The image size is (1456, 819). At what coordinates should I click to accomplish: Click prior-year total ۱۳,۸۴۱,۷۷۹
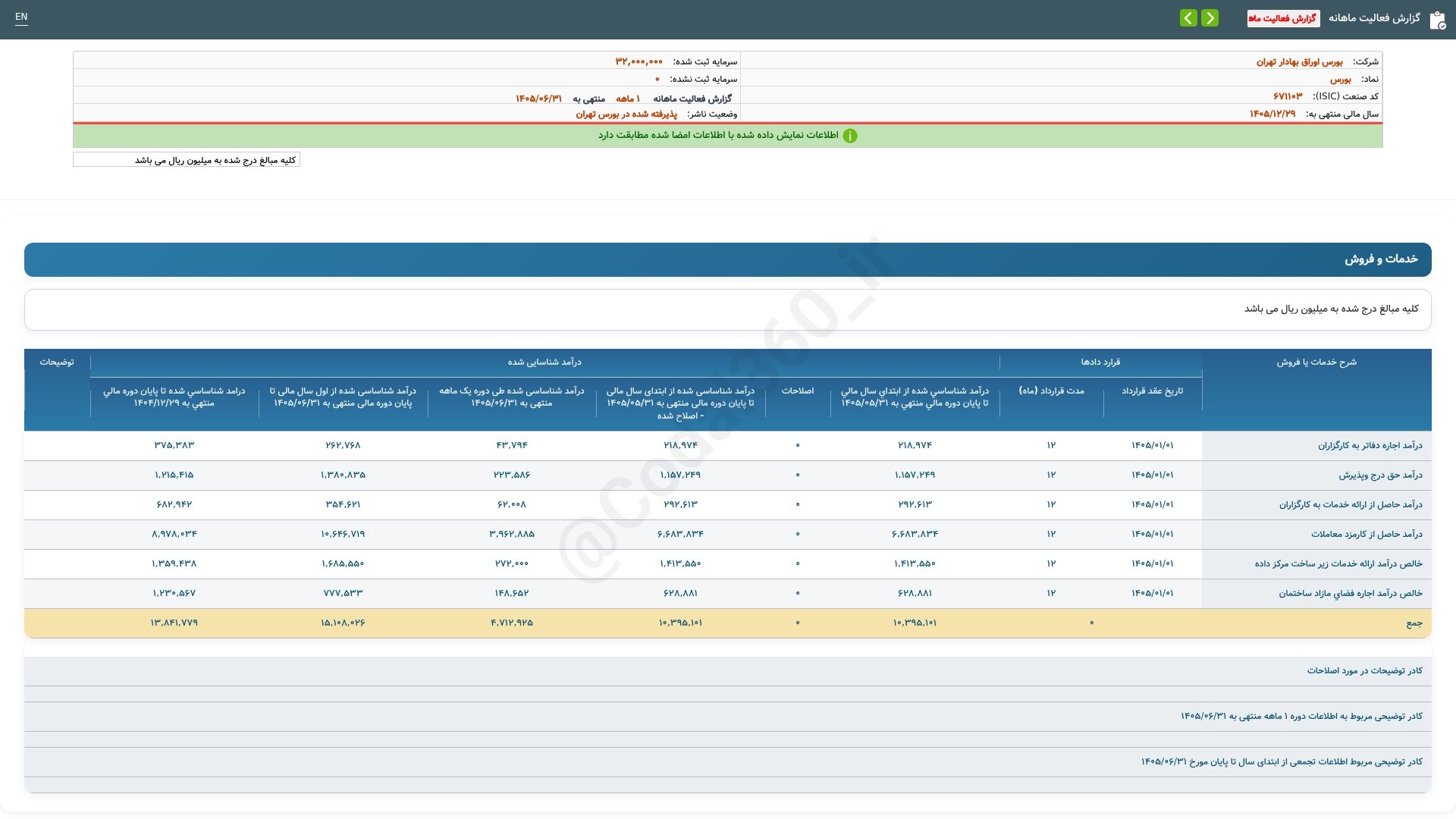pos(174,623)
